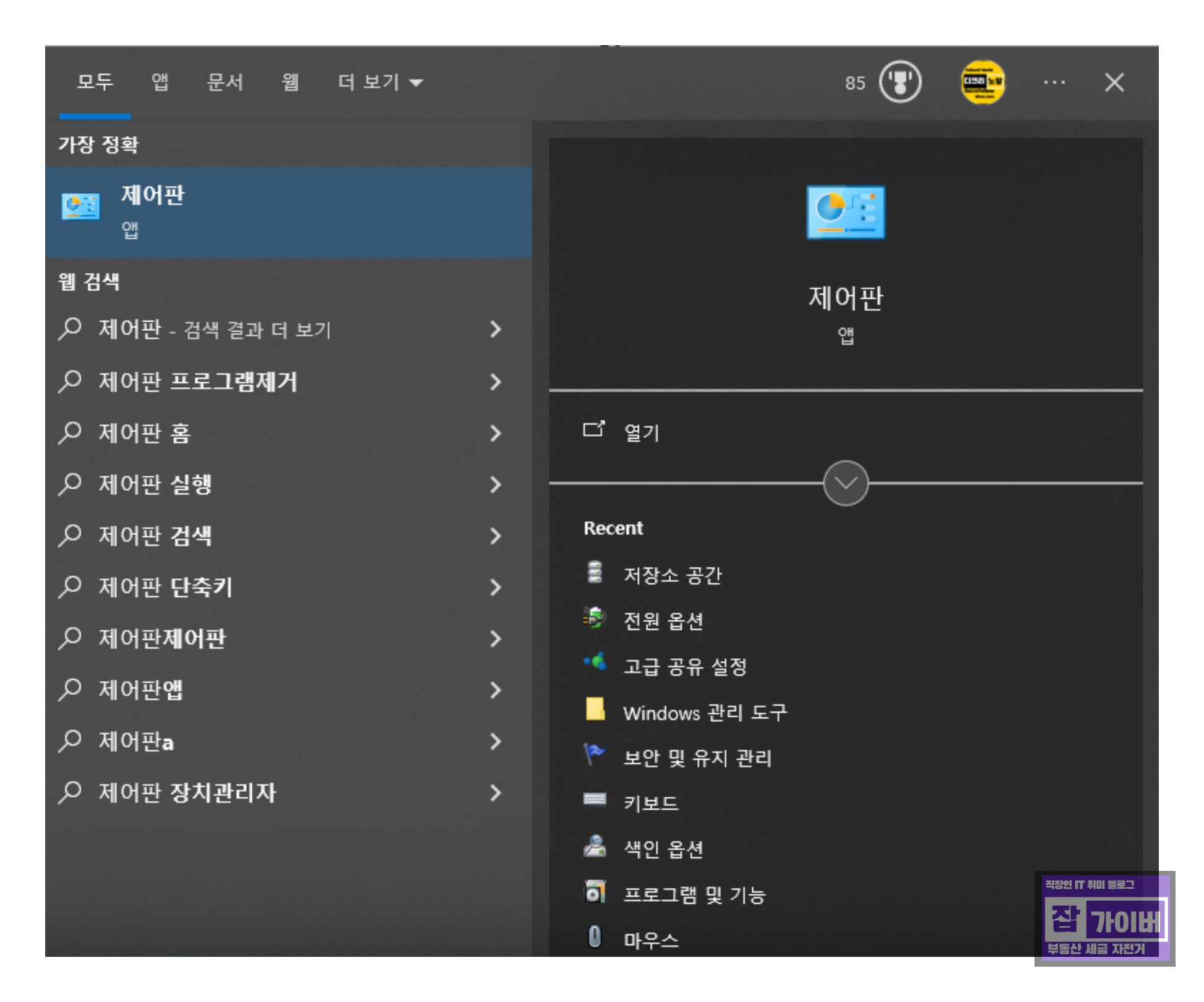
Task: Switch to the 앱 filter tab
Action: pos(160,82)
